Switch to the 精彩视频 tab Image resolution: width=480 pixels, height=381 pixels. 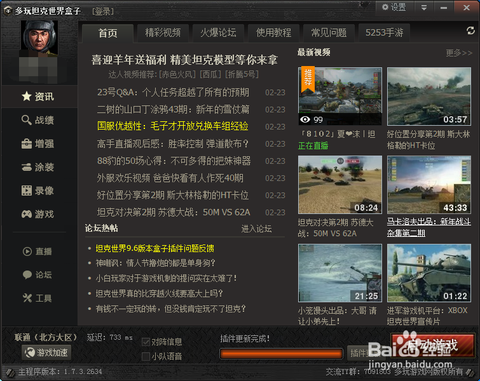tap(163, 33)
